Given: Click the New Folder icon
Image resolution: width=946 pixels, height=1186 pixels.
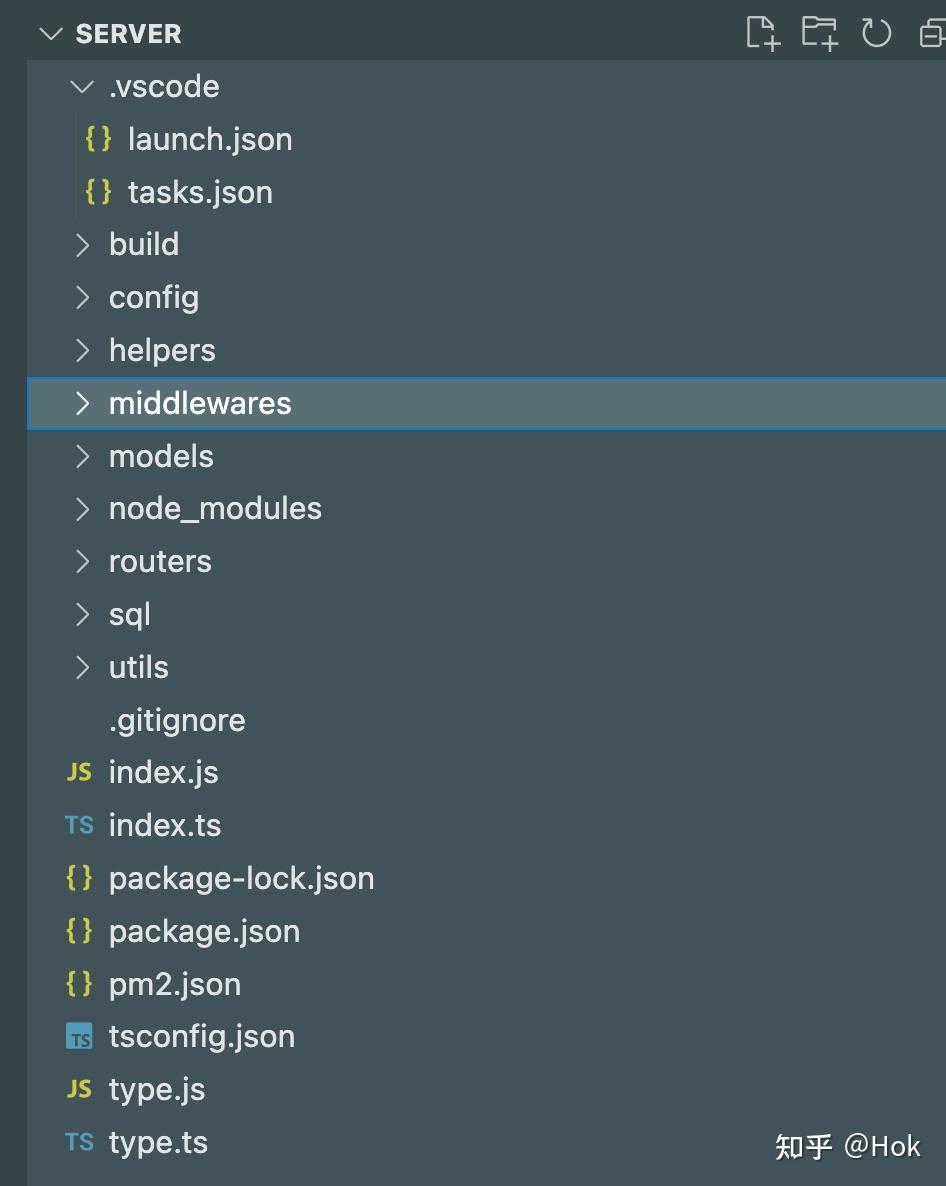Looking at the screenshot, I should click(x=819, y=34).
